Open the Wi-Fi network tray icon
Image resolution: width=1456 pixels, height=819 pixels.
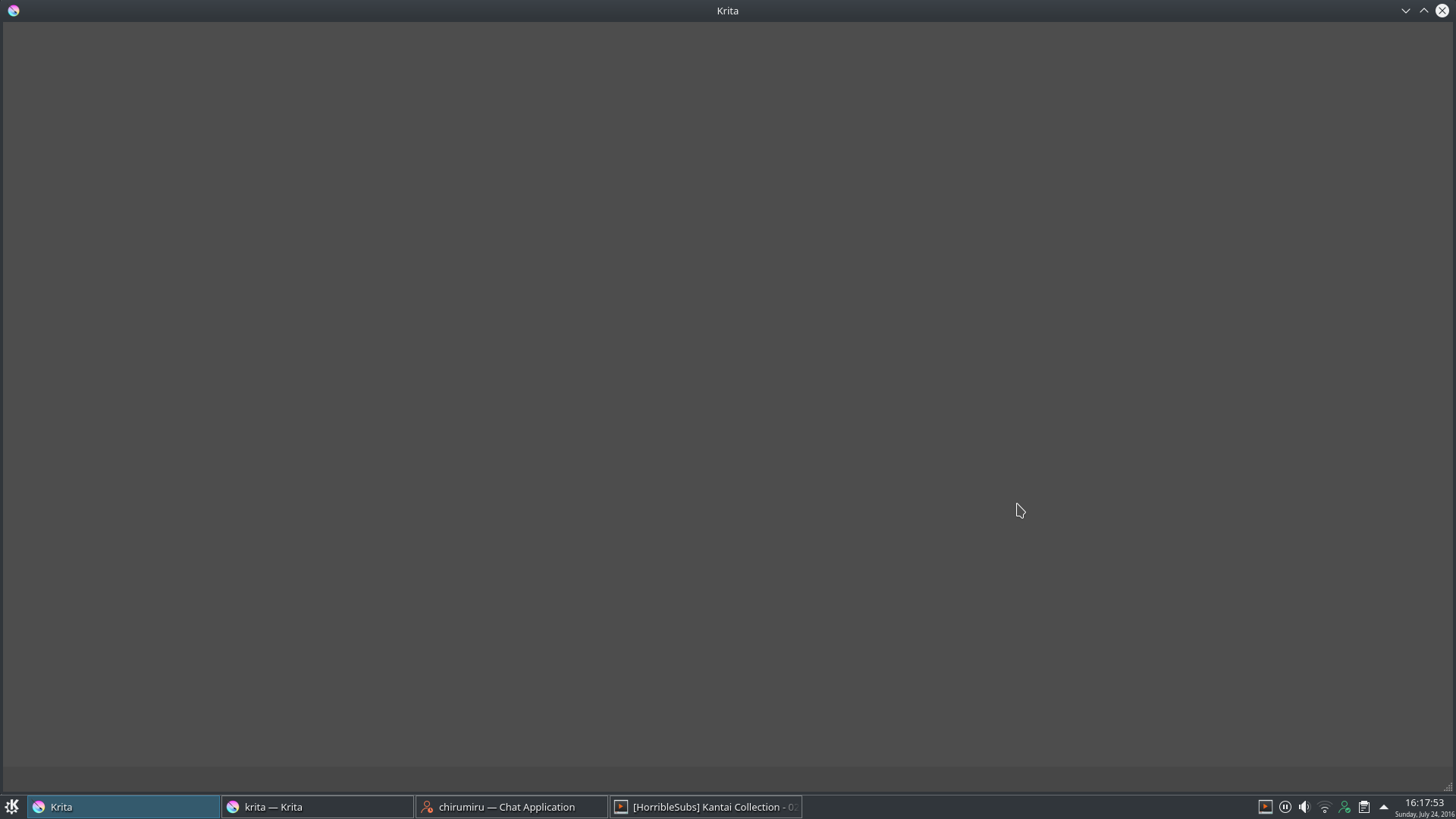pyautogui.click(x=1324, y=808)
